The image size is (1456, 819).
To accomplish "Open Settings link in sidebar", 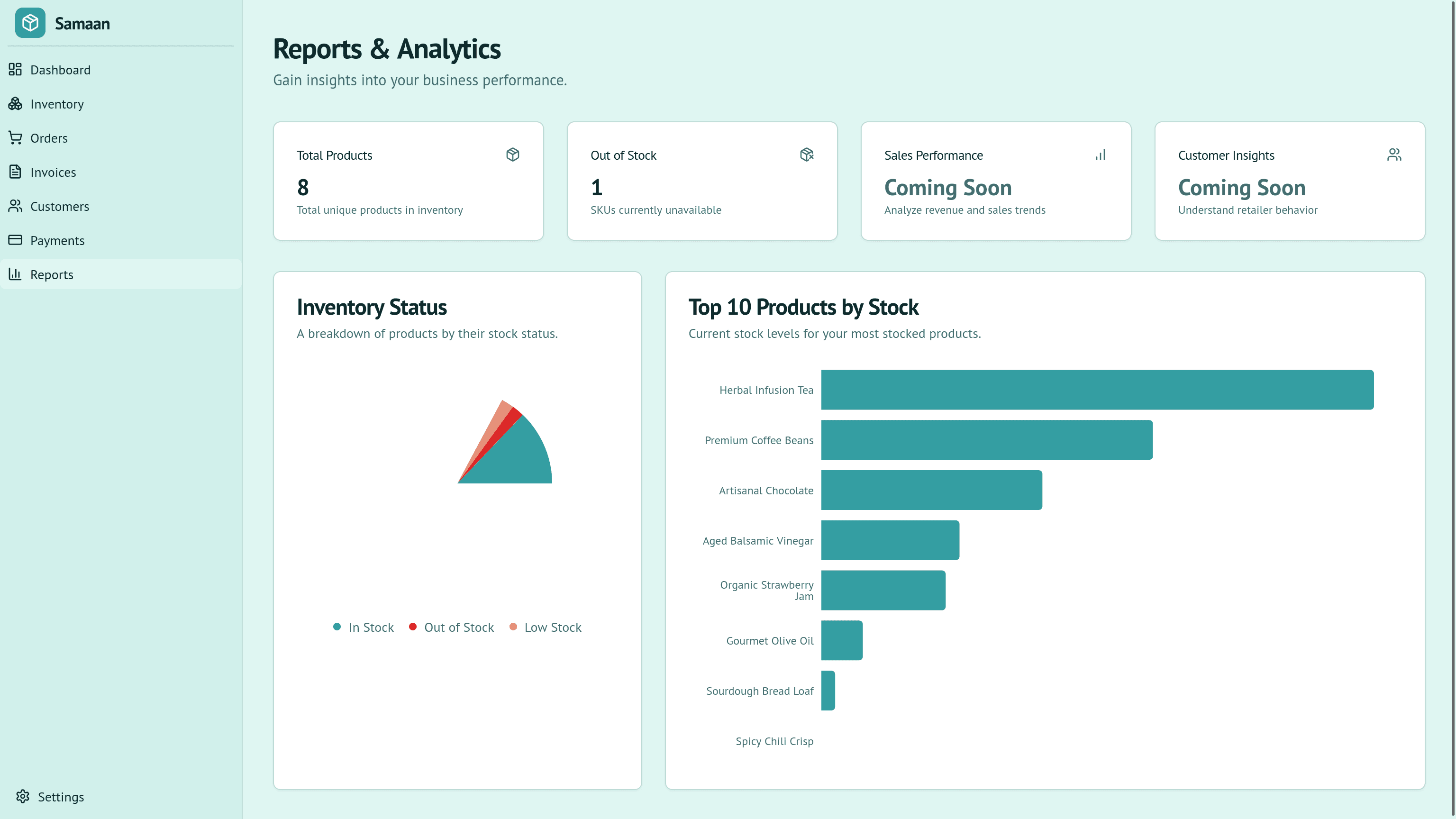I will [61, 797].
